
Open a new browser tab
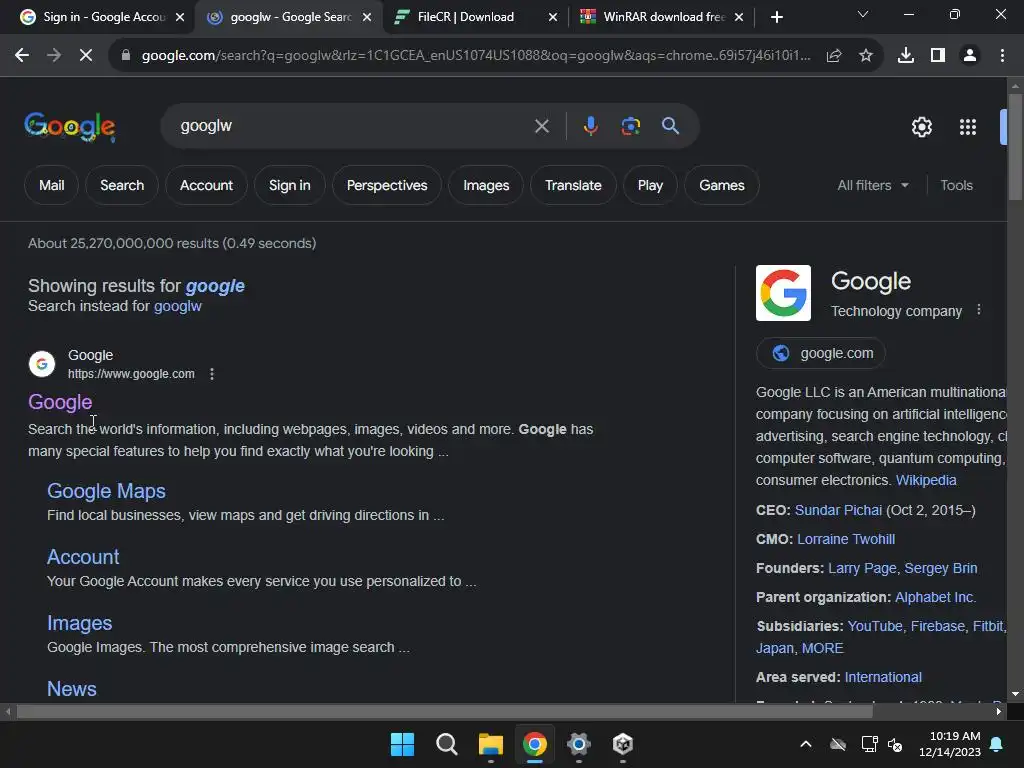(776, 17)
